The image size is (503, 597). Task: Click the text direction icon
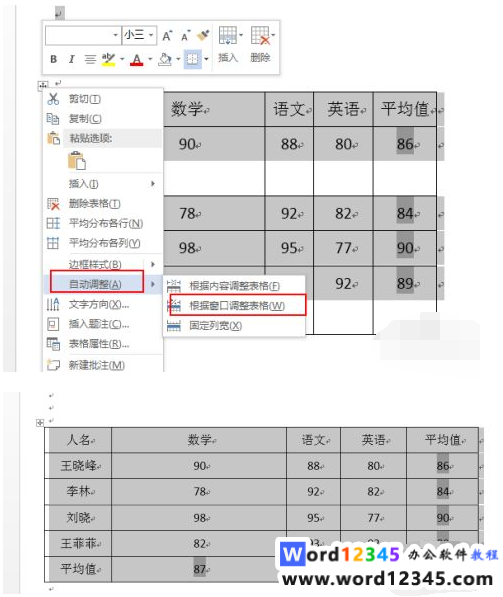point(53,304)
